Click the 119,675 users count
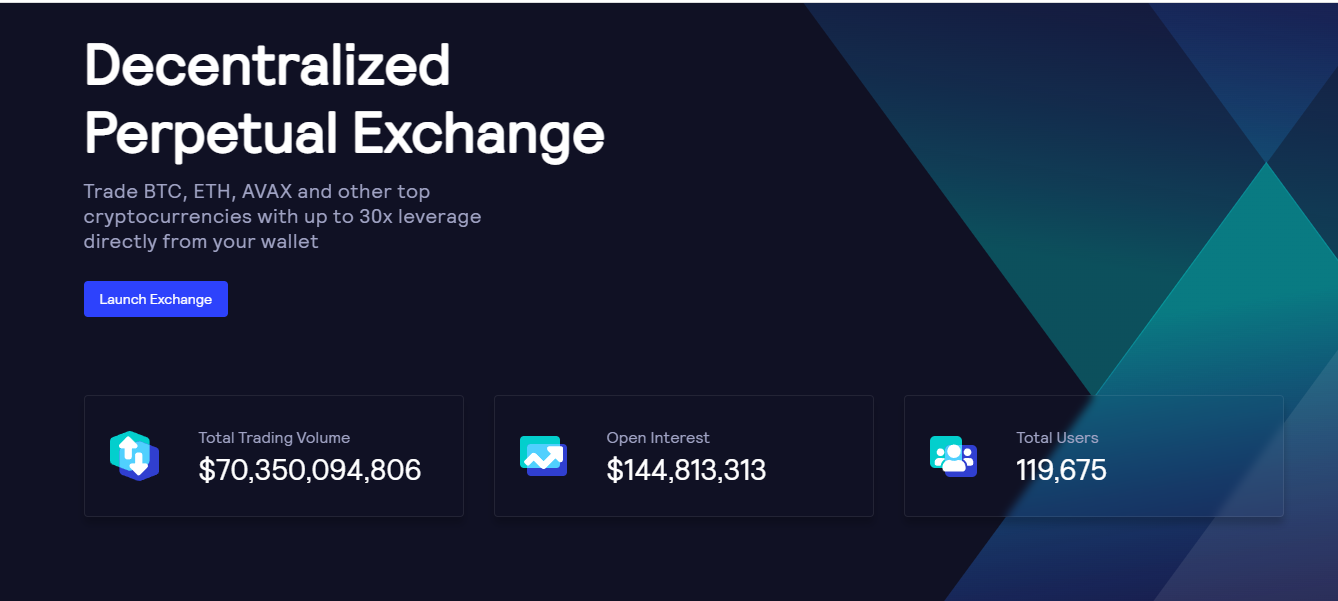The width and height of the screenshot is (1338, 601). 1061,470
